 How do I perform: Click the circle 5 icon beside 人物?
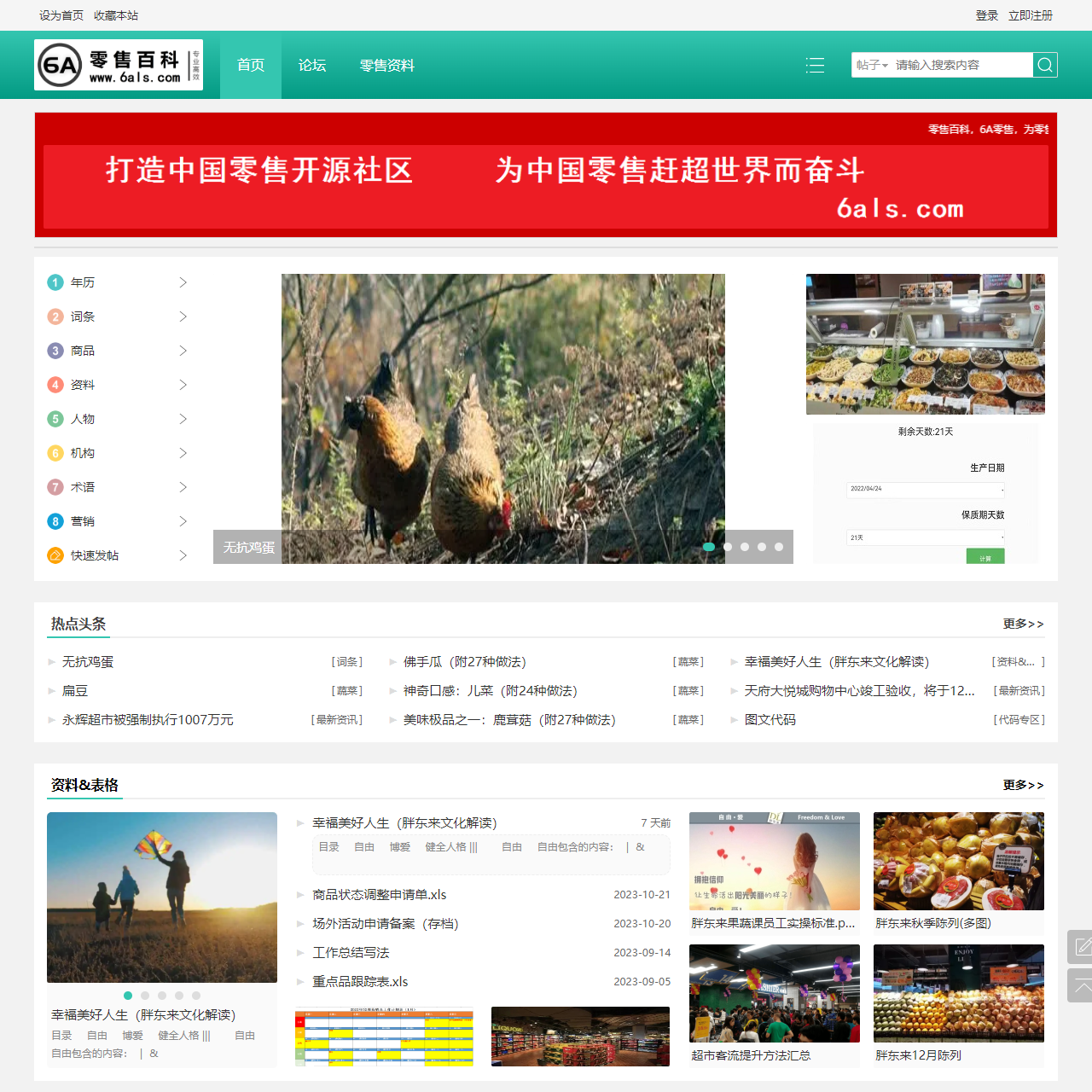[55, 419]
